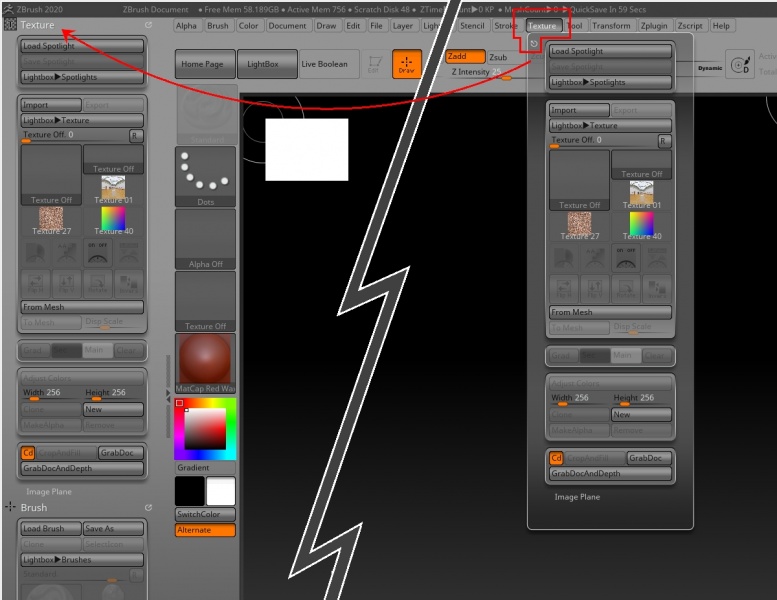
Task: Select Texture 40 rainbow swatch in left panel
Action: (x=113, y=220)
